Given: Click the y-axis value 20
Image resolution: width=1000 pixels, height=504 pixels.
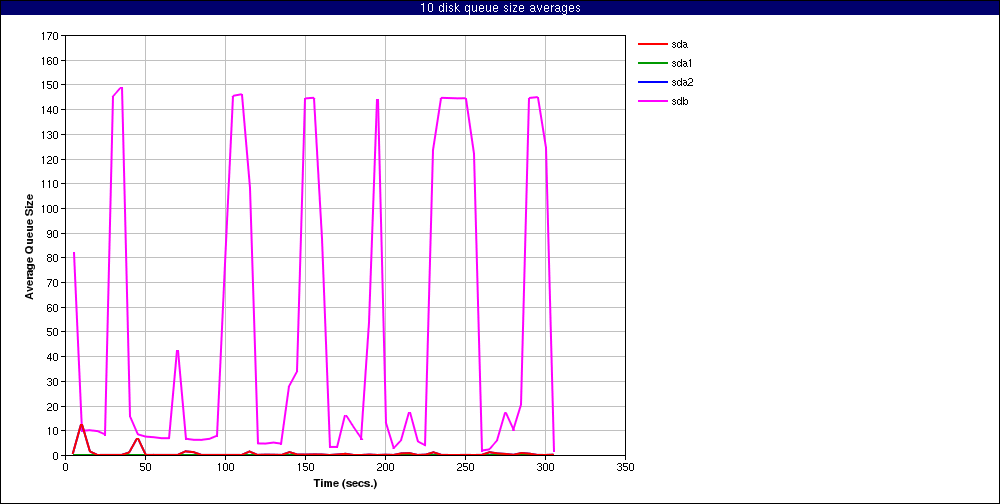Looking at the screenshot, I should pyautogui.click(x=52, y=406).
